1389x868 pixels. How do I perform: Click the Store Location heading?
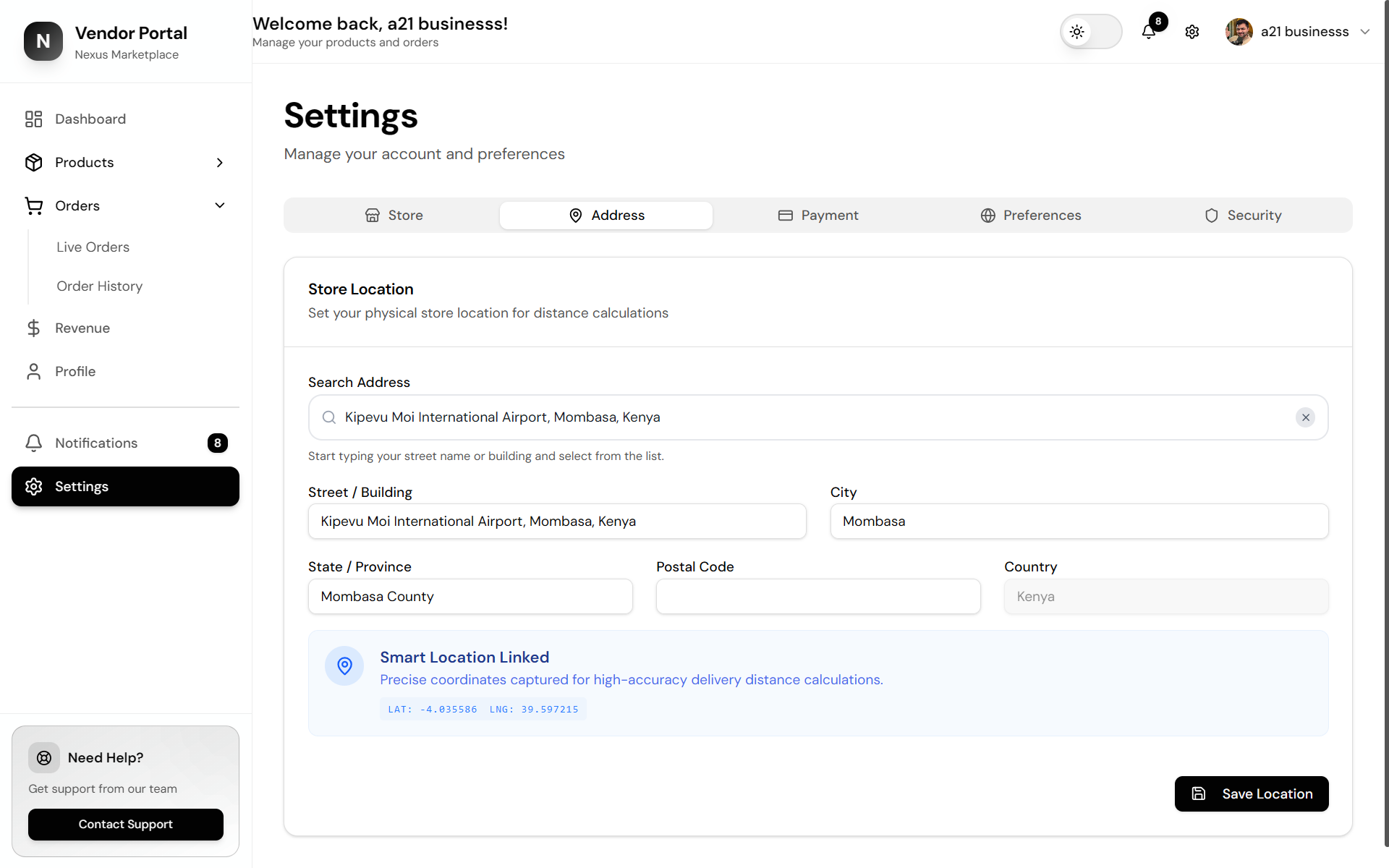(361, 289)
